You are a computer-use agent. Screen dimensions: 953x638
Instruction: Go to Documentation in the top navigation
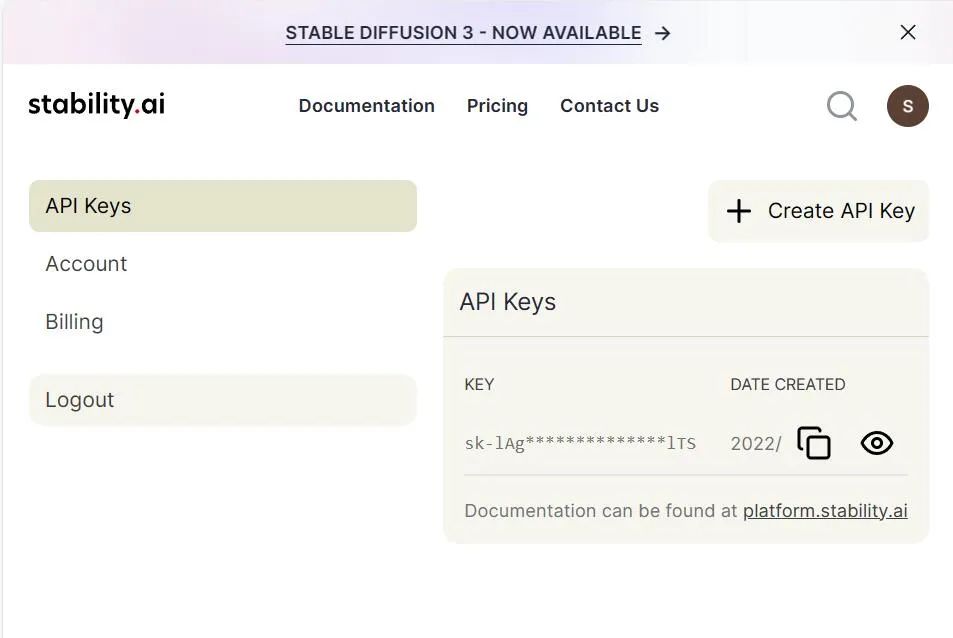pos(366,106)
